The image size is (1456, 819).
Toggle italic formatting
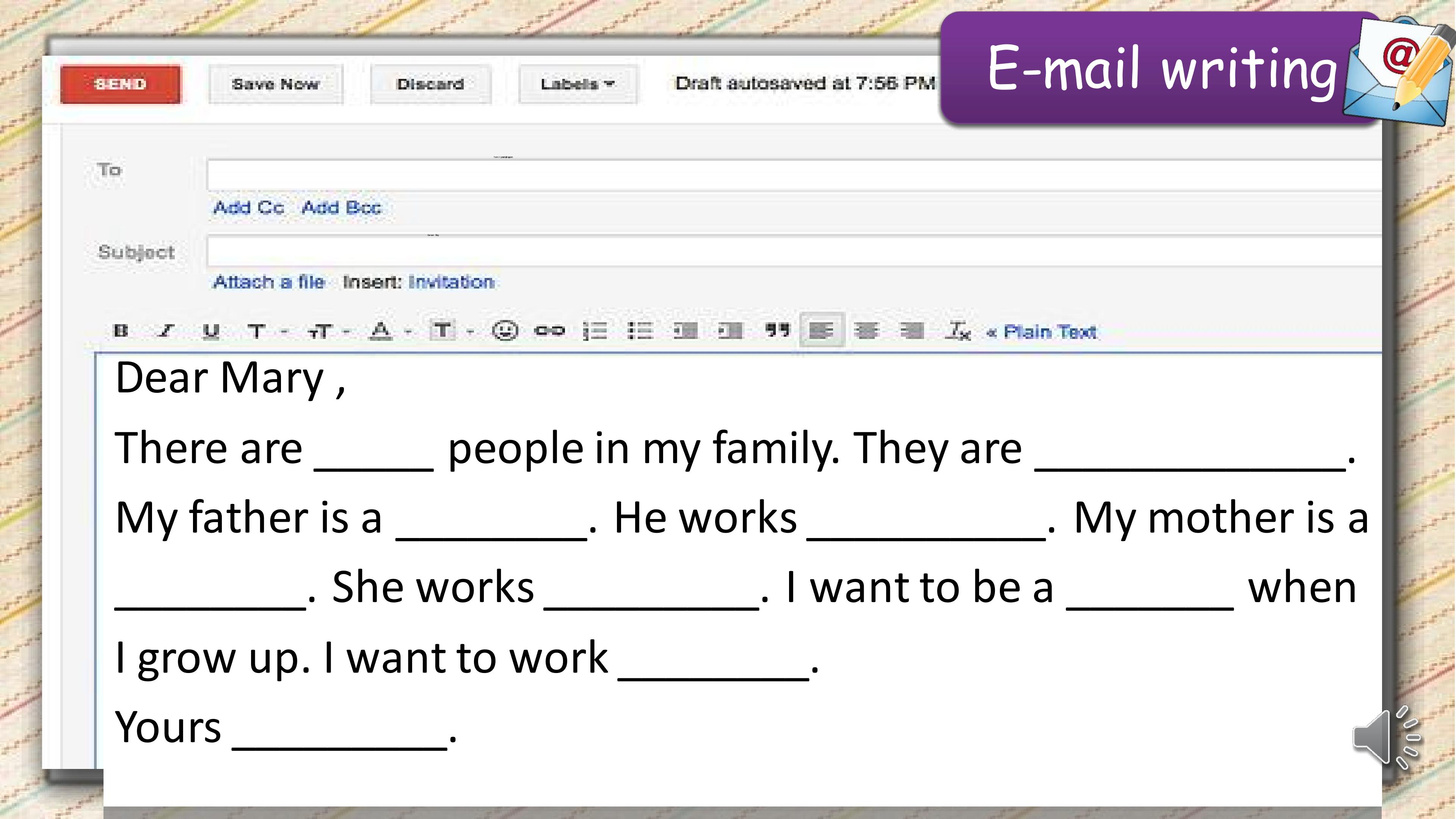pyautogui.click(x=166, y=331)
